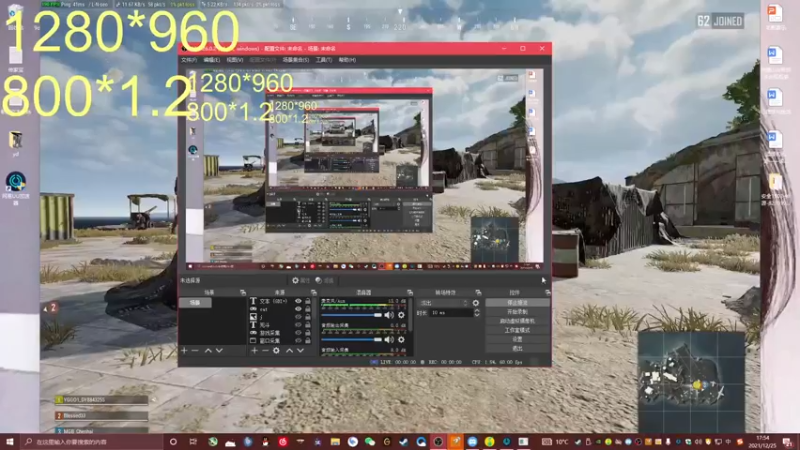Click the taskbar clock and date
800x450 pixels.
tap(762, 441)
